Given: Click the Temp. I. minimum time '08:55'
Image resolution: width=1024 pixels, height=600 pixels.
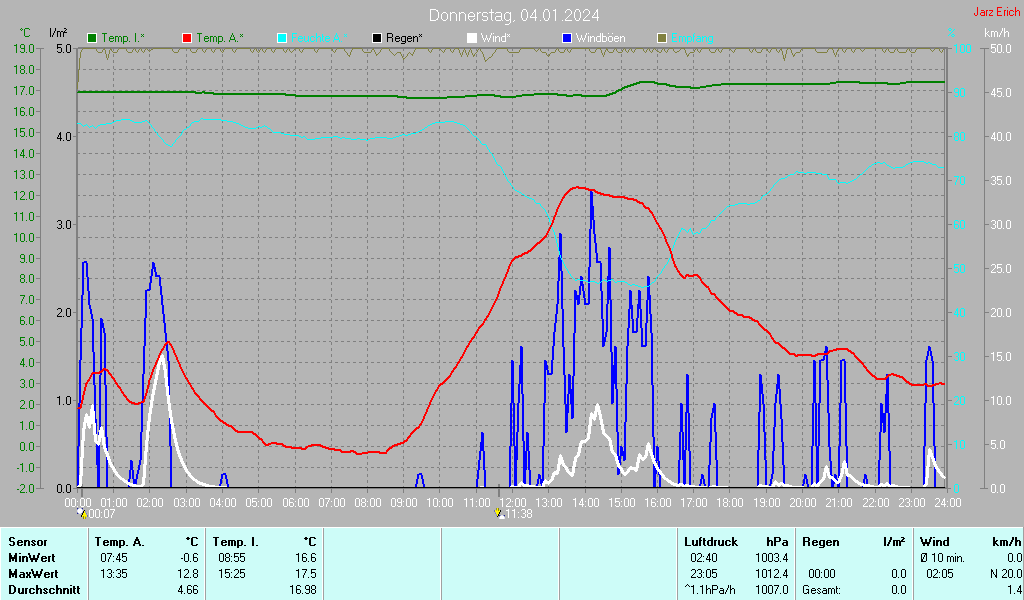Looking at the screenshot, I should (x=232, y=558).
